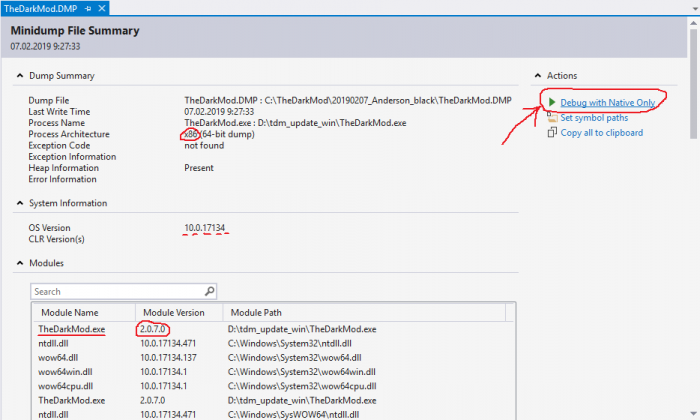Click the copy icon beside Copy all to clipboard
This screenshot has height=420, width=700.
pos(552,133)
